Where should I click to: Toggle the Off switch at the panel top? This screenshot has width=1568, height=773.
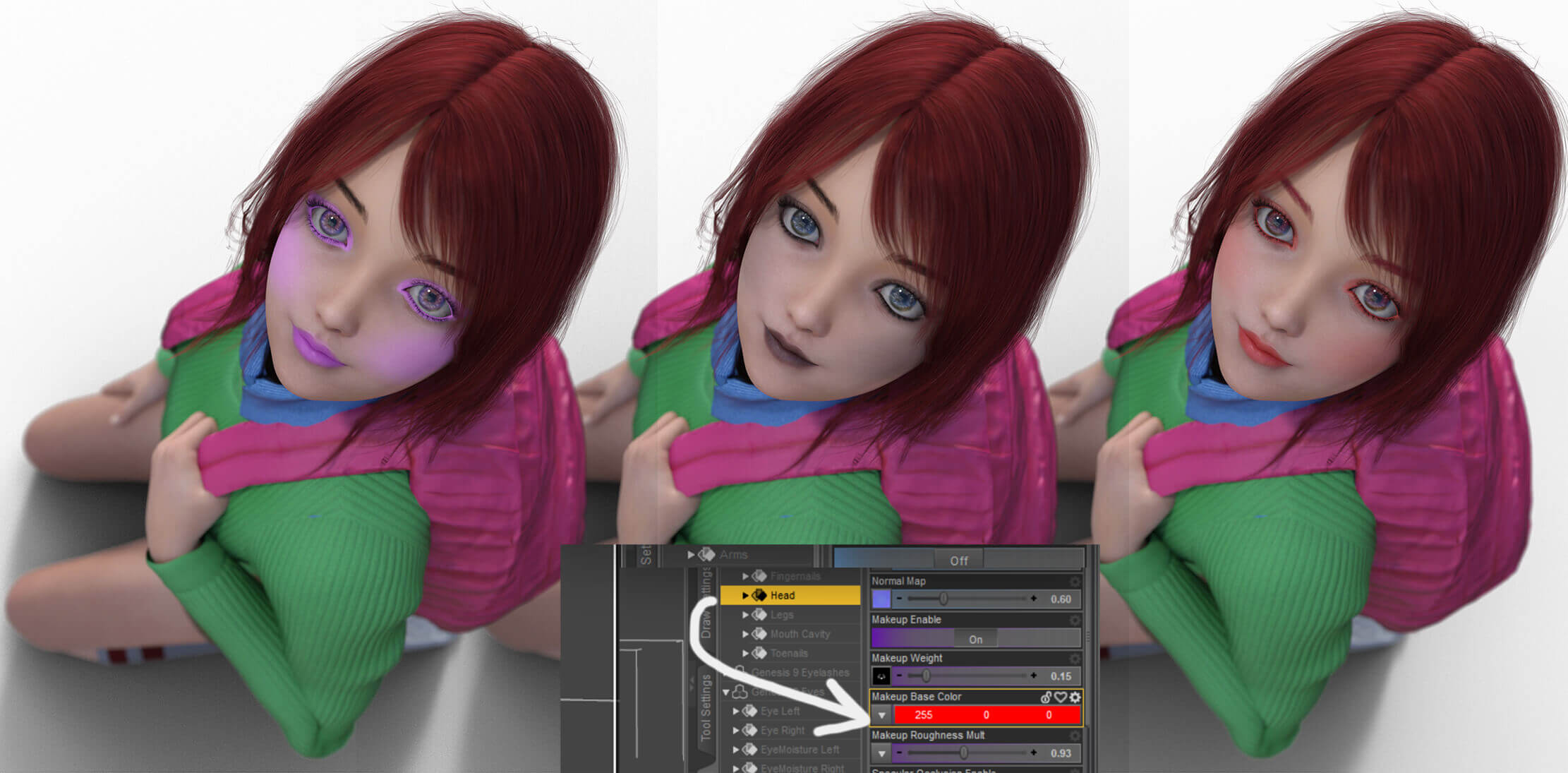coord(958,561)
